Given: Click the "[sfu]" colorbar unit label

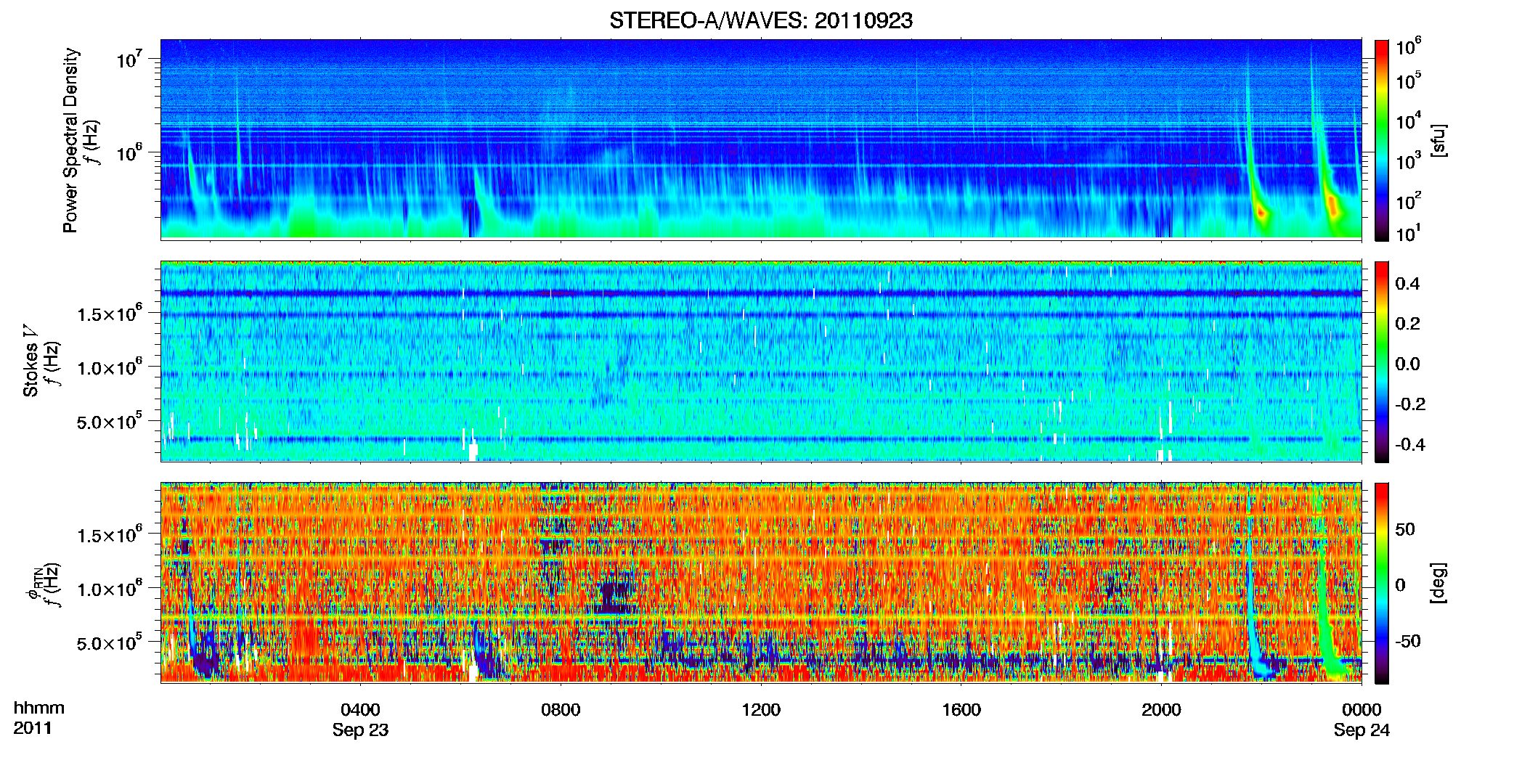Looking at the screenshot, I should pyautogui.click(x=1438, y=140).
